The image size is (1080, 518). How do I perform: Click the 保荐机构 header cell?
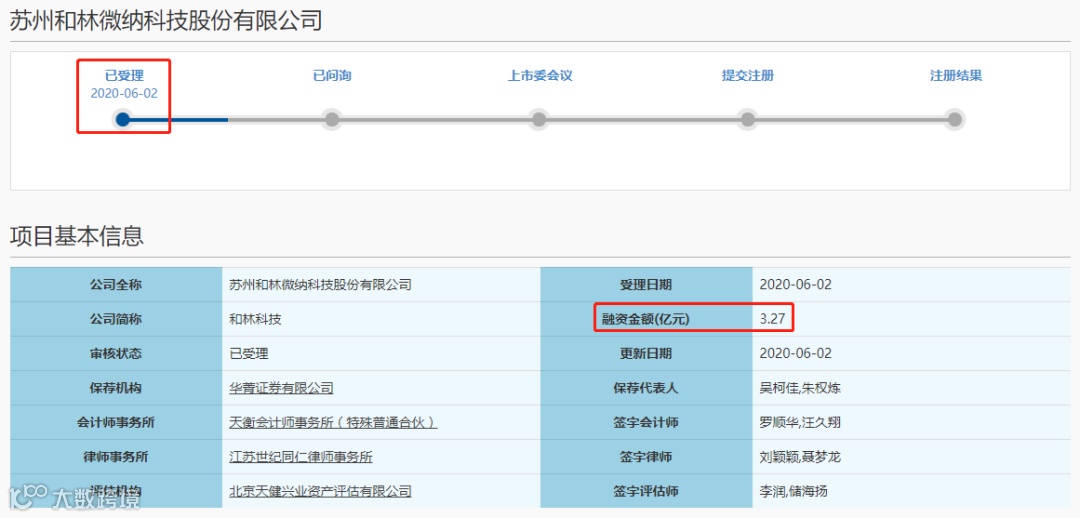coord(116,388)
